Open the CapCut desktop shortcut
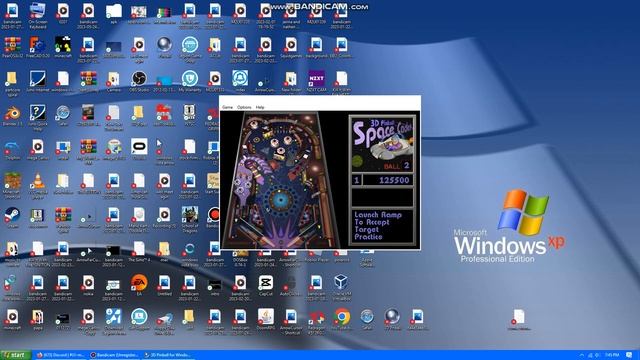The height and width of the screenshot is (360, 640). tap(265, 285)
